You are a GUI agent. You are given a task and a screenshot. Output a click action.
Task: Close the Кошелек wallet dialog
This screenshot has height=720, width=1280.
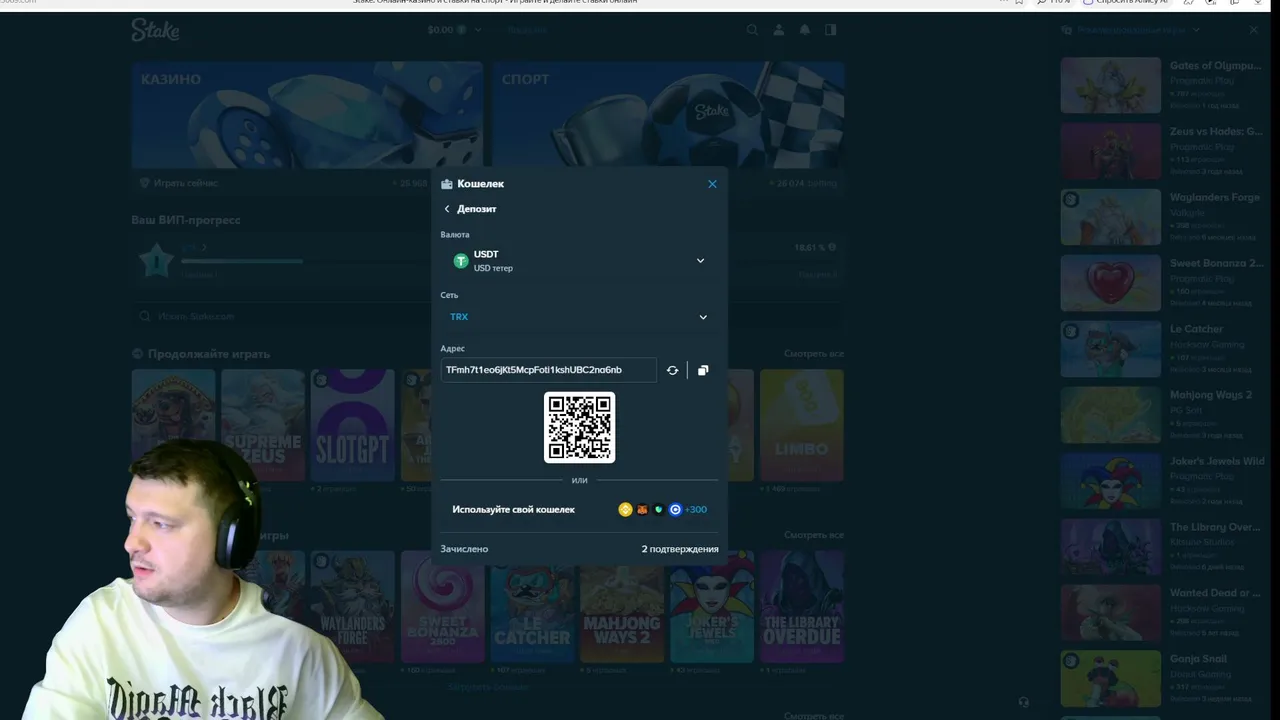[x=712, y=184]
